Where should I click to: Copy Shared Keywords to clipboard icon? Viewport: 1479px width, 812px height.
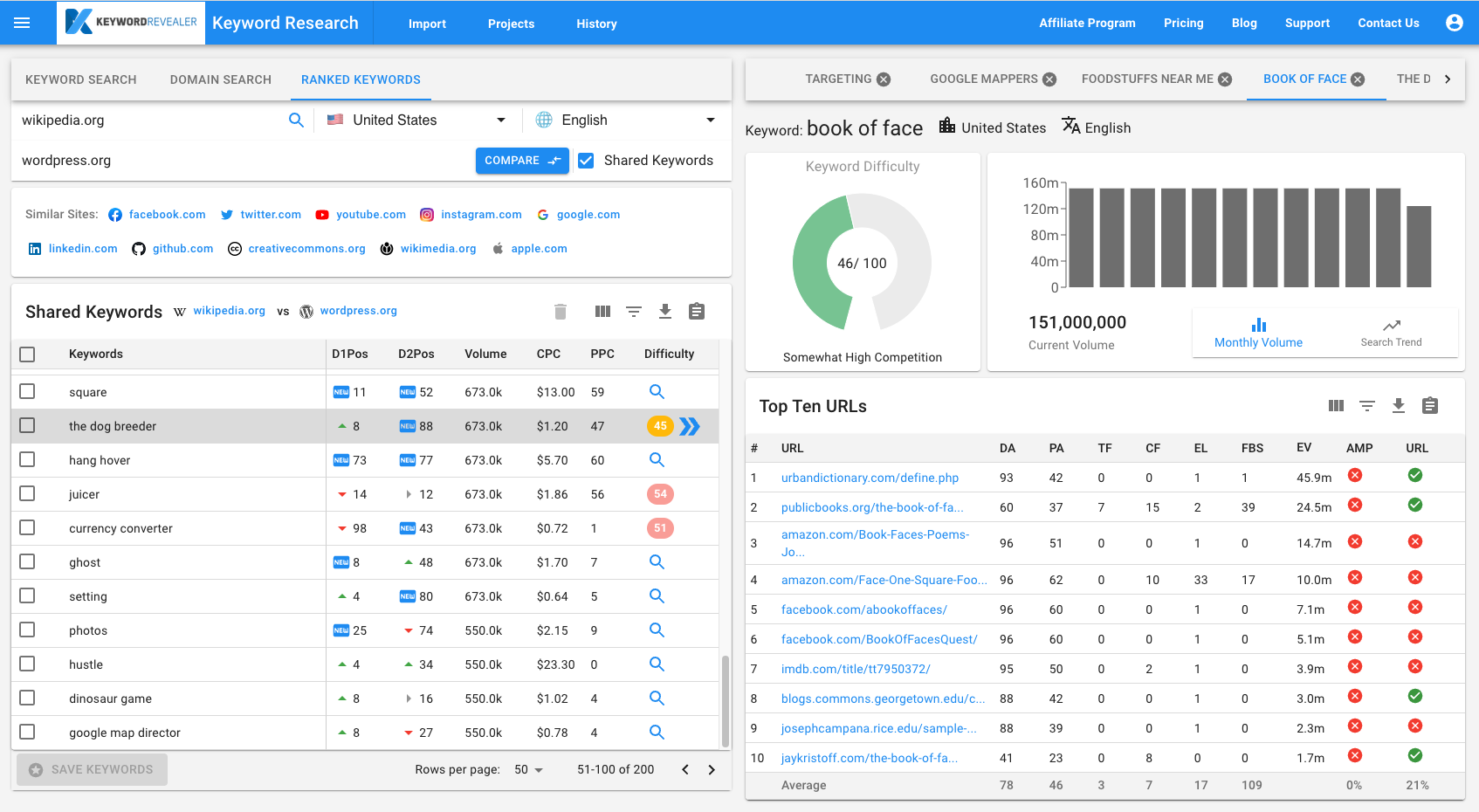(x=696, y=312)
